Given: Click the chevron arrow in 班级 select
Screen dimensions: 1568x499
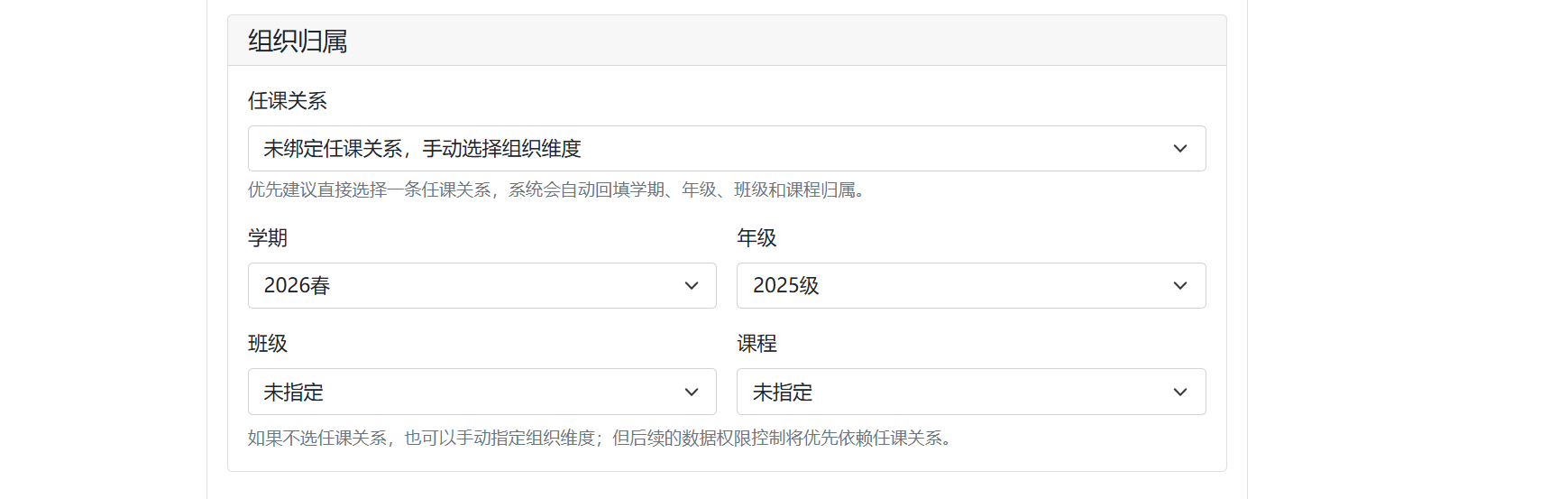Looking at the screenshot, I should [x=692, y=393].
